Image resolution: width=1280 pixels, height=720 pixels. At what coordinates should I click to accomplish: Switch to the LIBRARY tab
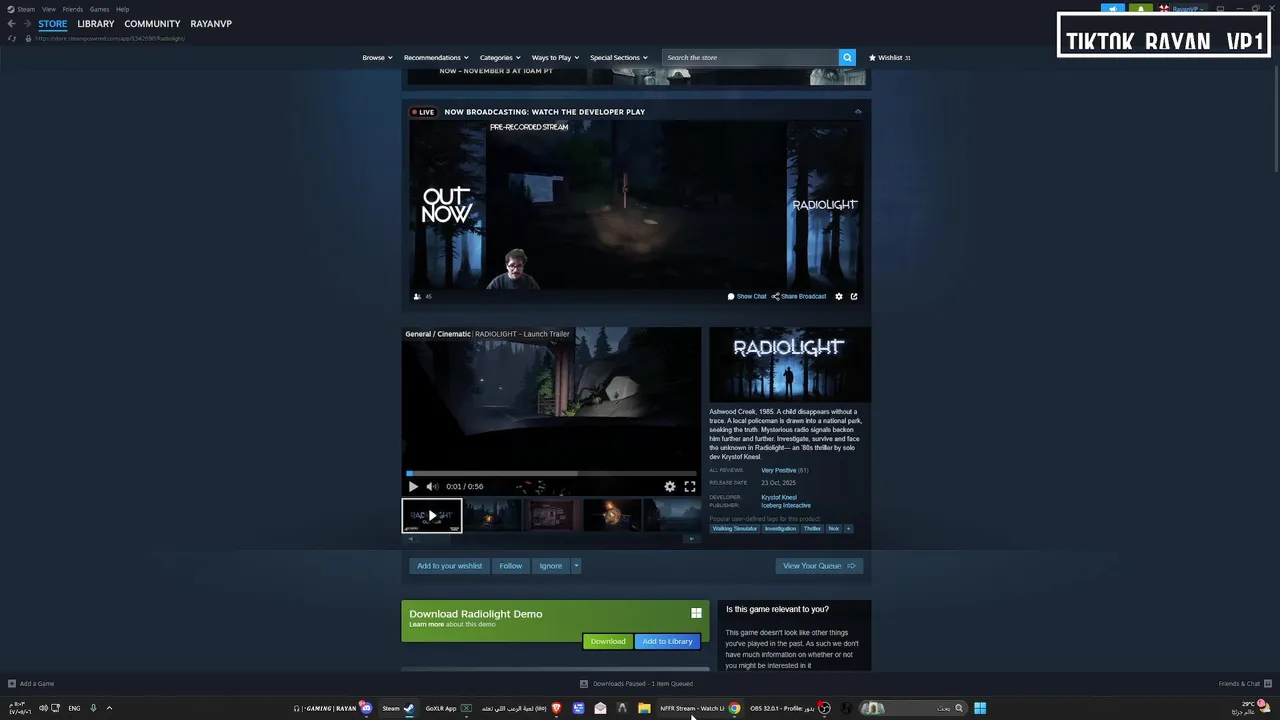(96, 23)
